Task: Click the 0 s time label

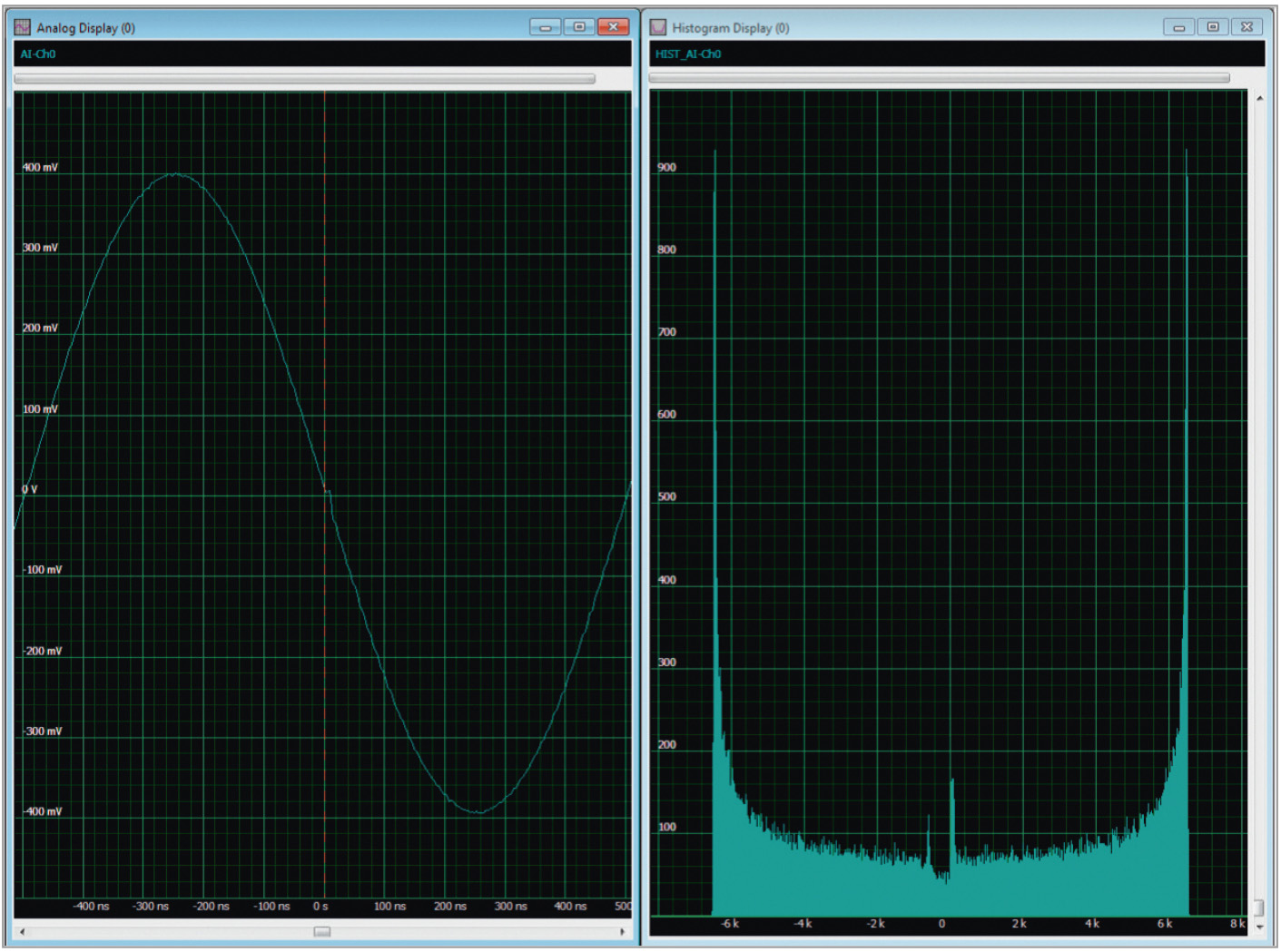Action: [320, 907]
